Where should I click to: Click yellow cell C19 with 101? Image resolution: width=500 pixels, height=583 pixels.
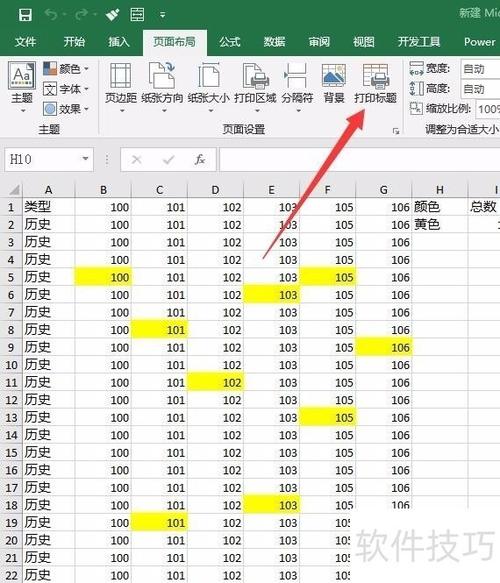coord(159,523)
